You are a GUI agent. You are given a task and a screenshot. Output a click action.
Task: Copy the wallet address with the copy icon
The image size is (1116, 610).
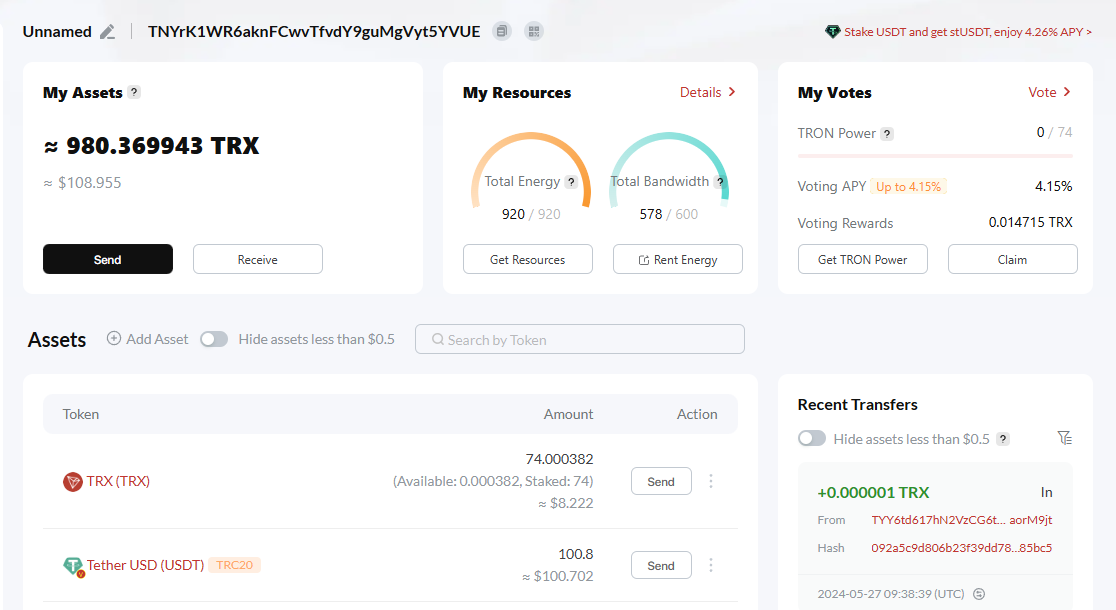coord(502,31)
